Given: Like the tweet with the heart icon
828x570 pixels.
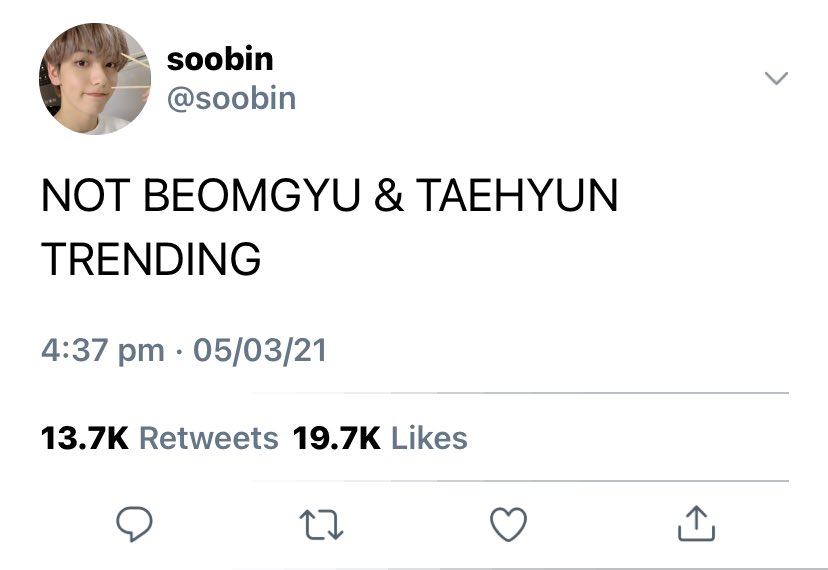Looking at the screenshot, I should 508,524.
